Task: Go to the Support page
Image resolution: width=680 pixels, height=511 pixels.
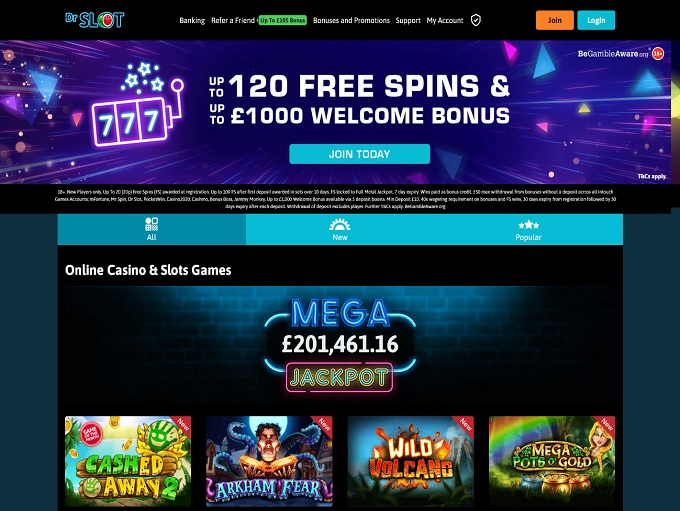Action: 408,20
